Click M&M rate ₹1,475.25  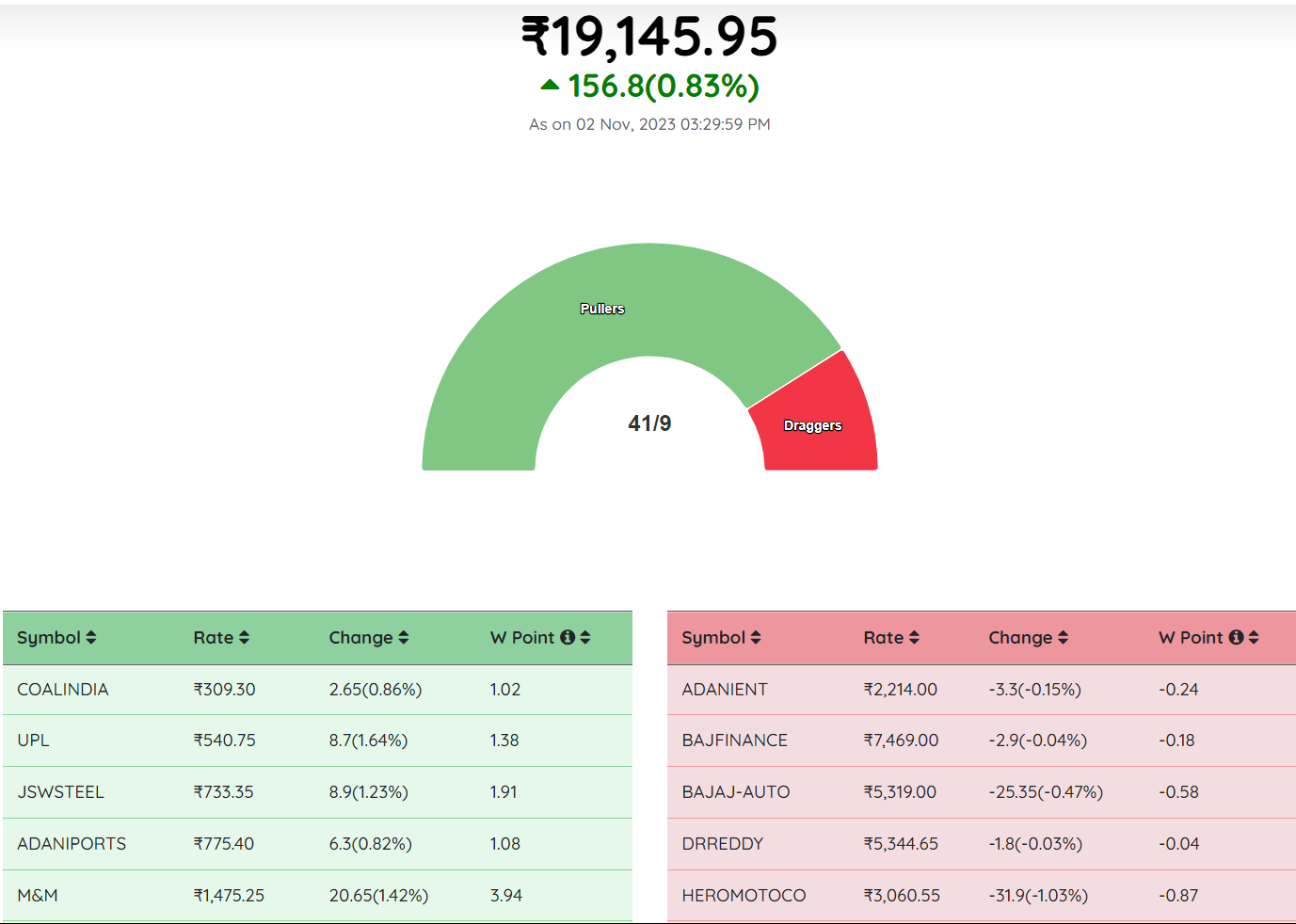point(229,896)
